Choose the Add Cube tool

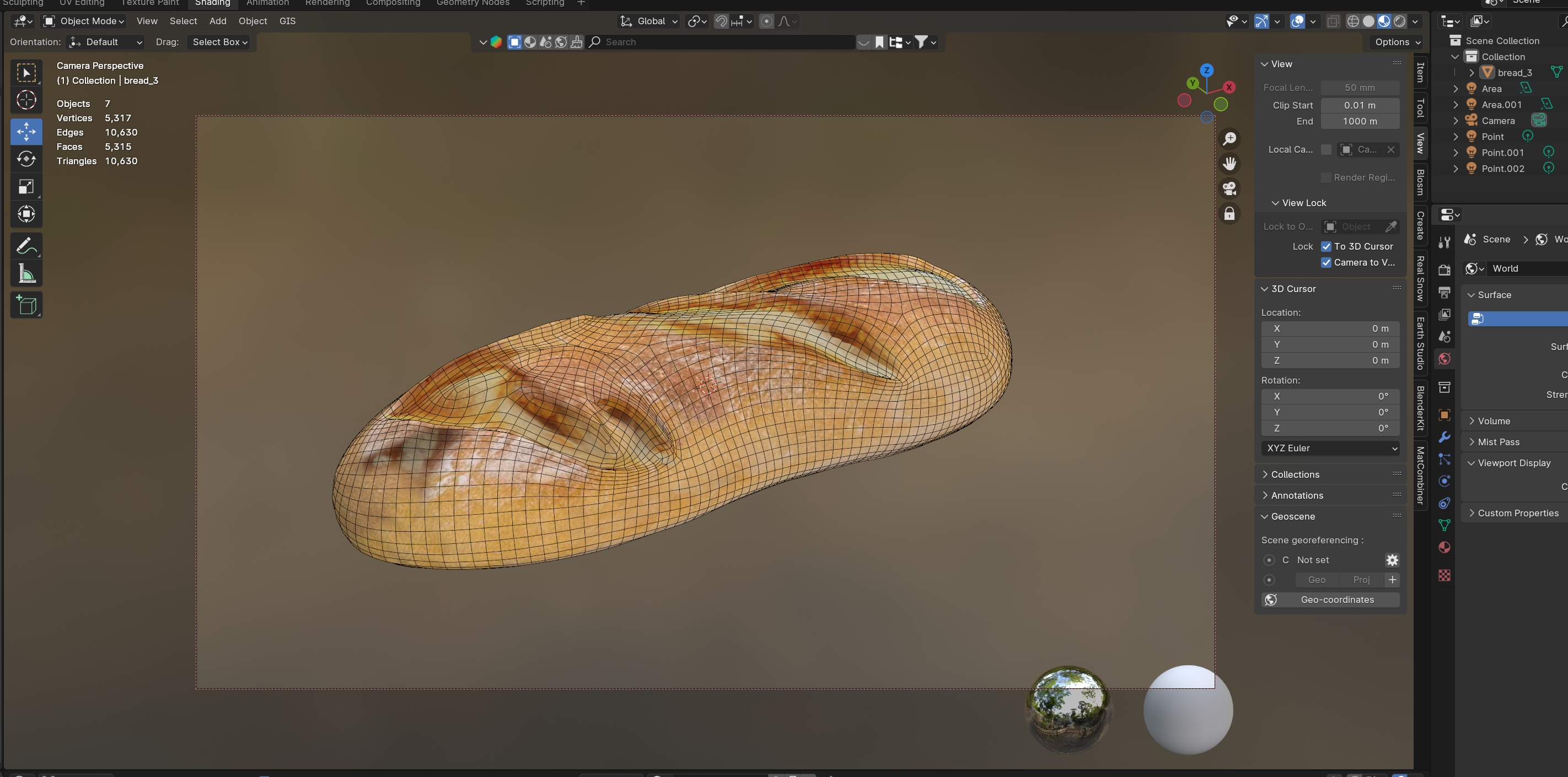click(x=26, y=305)
